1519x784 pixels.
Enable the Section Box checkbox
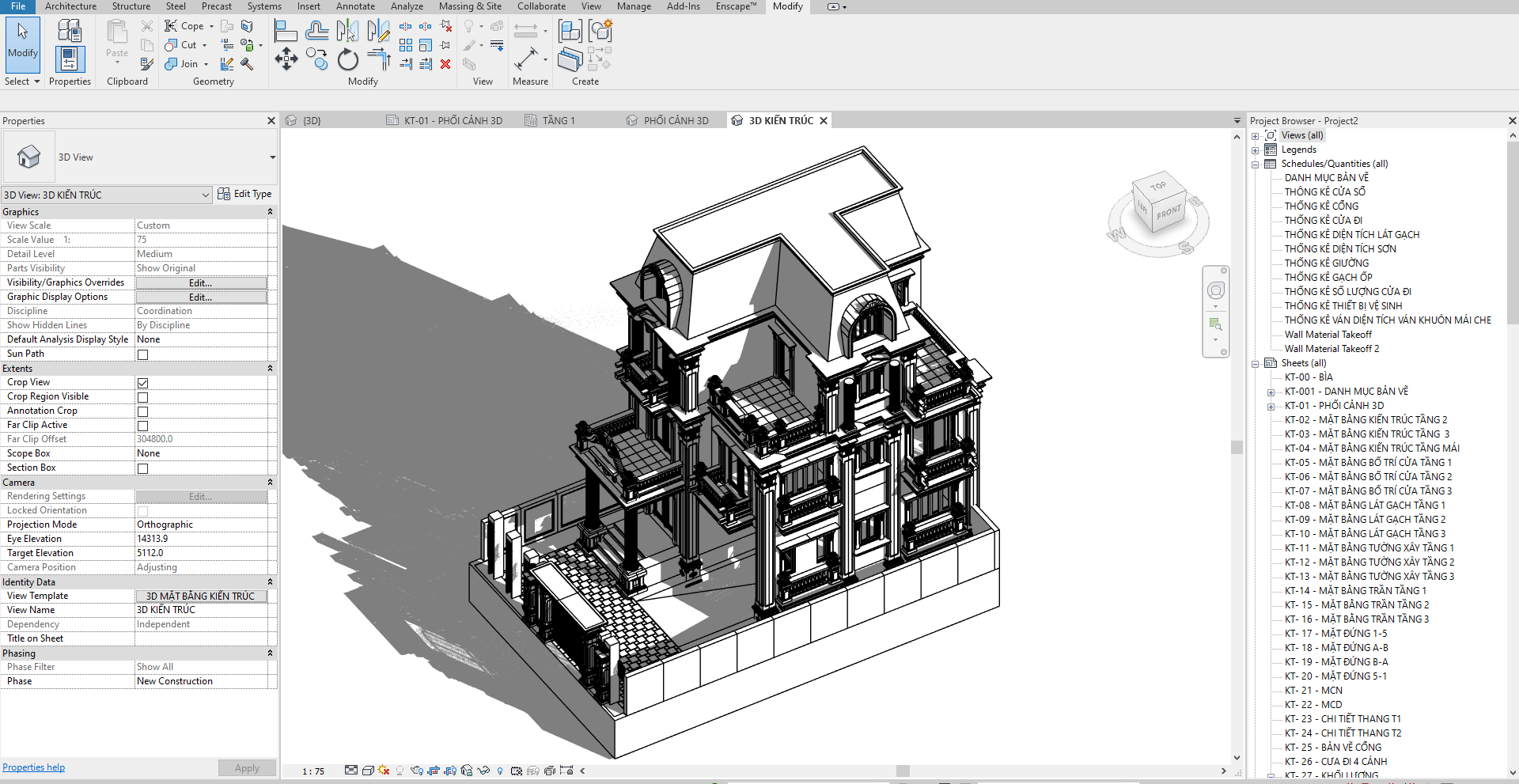pos(143,468)
